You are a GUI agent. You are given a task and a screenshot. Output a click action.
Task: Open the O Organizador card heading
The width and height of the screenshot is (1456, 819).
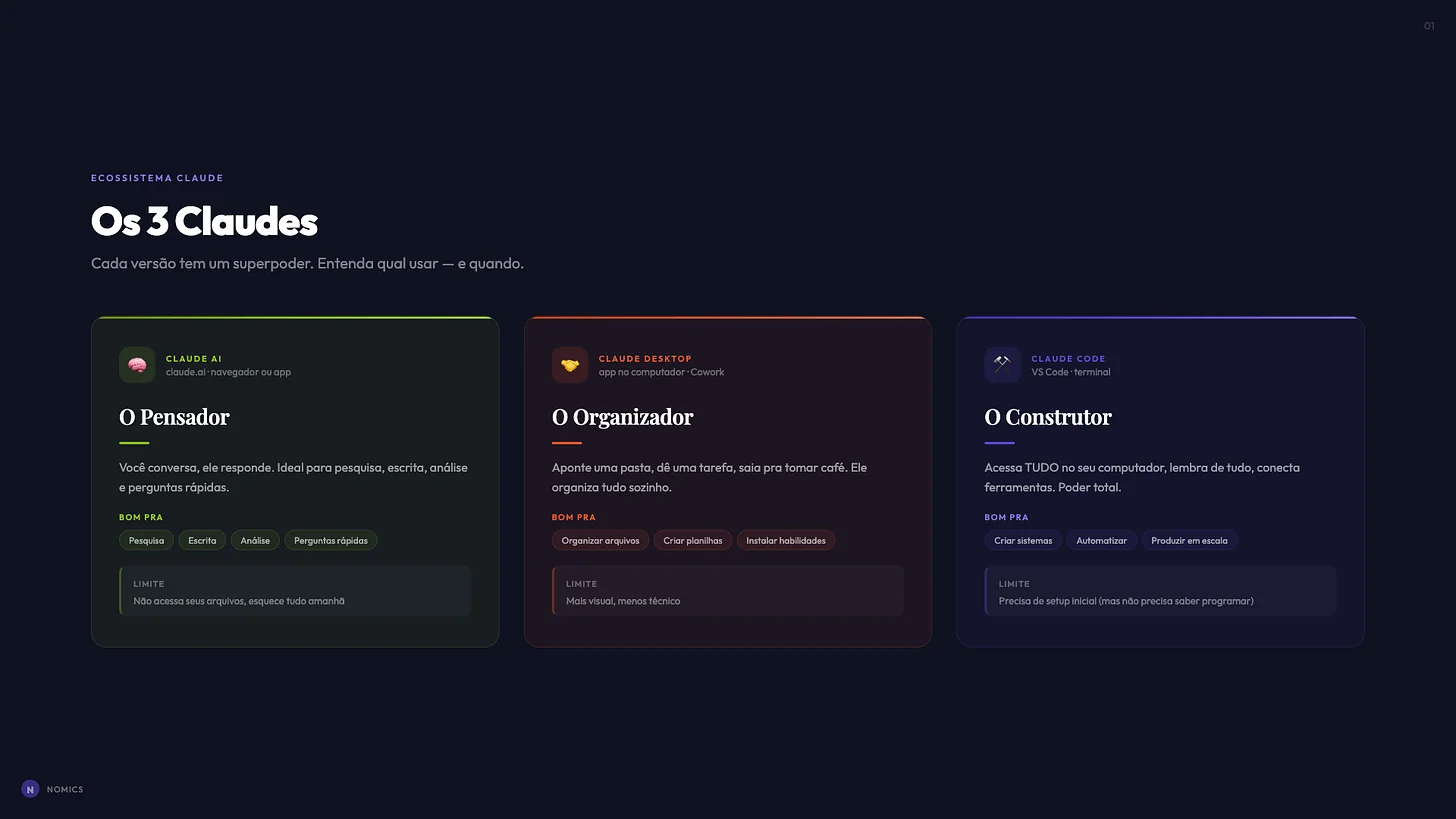(622, 417)
